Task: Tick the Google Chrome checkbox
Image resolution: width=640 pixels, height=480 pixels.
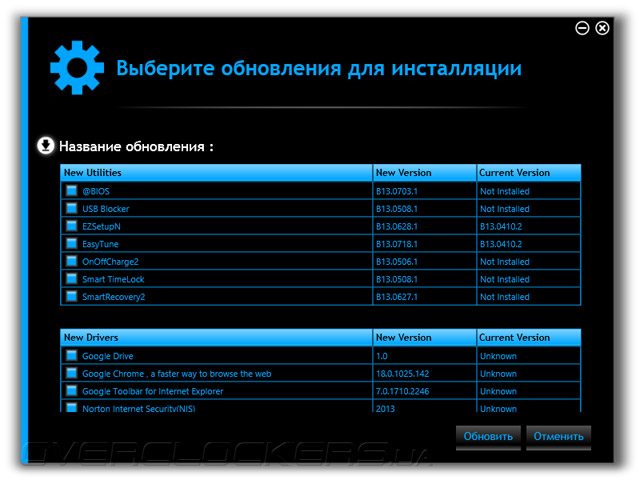Action: pos(72,373)
